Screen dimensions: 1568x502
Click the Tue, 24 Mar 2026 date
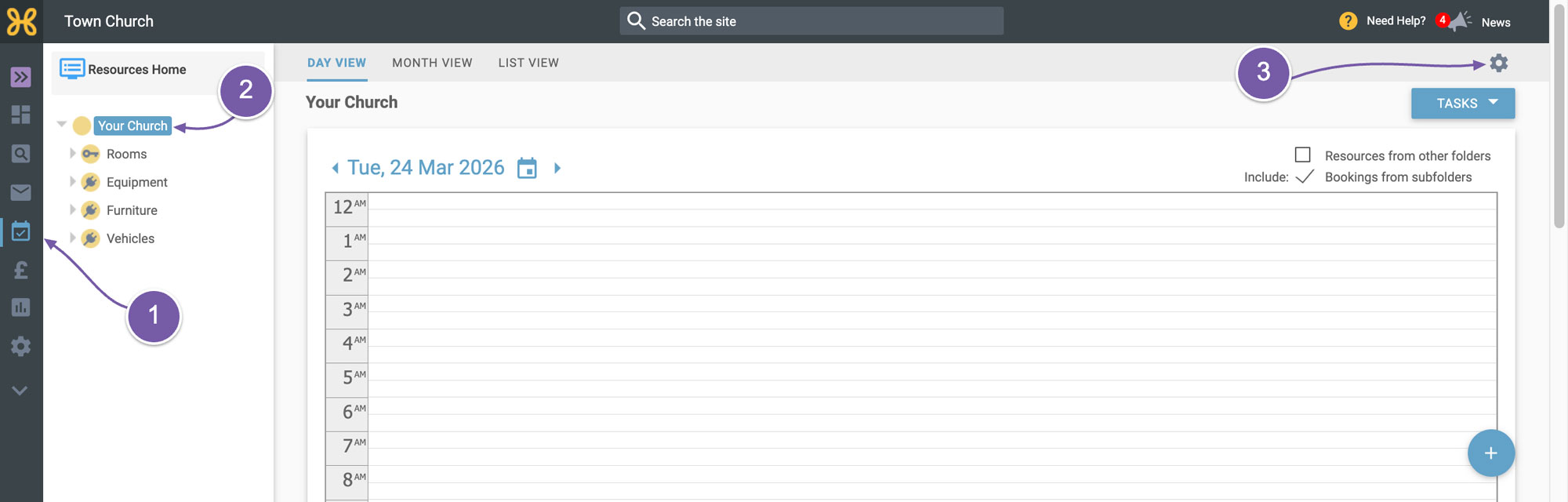coord(426,168)
